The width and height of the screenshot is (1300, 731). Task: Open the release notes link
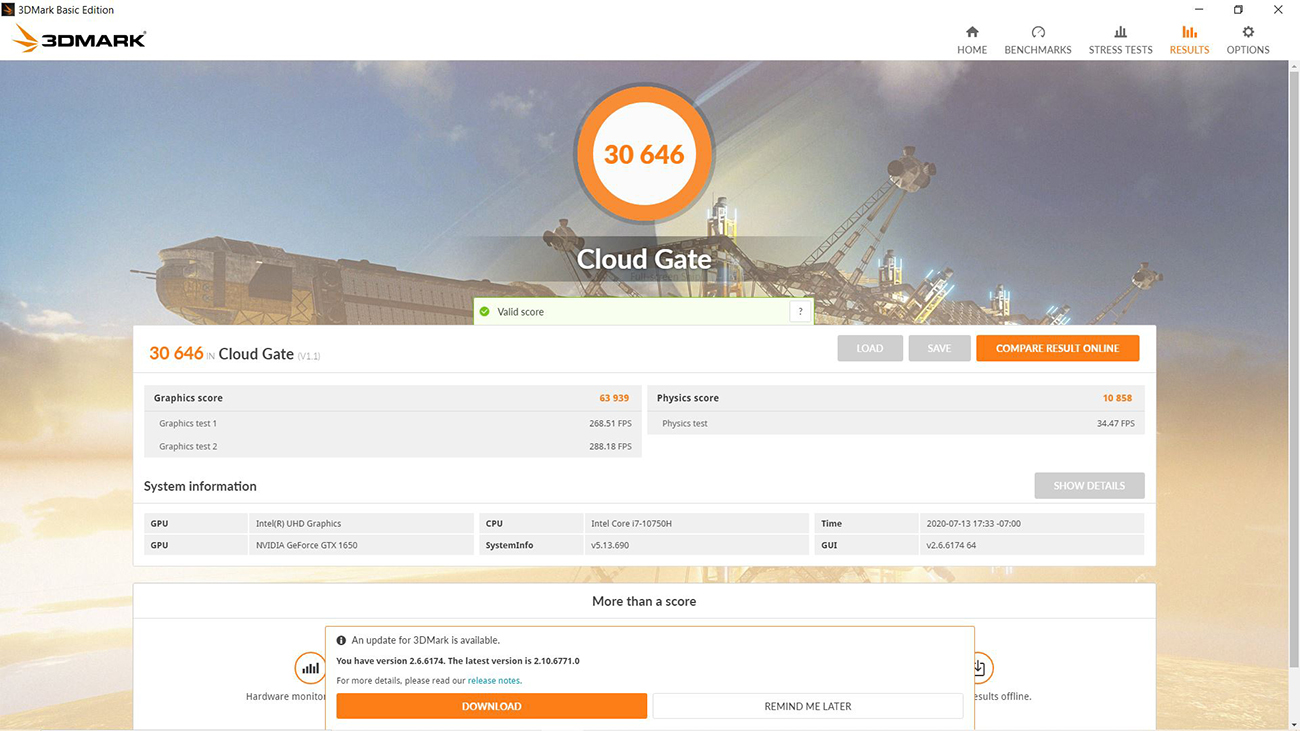coord(495,681)
